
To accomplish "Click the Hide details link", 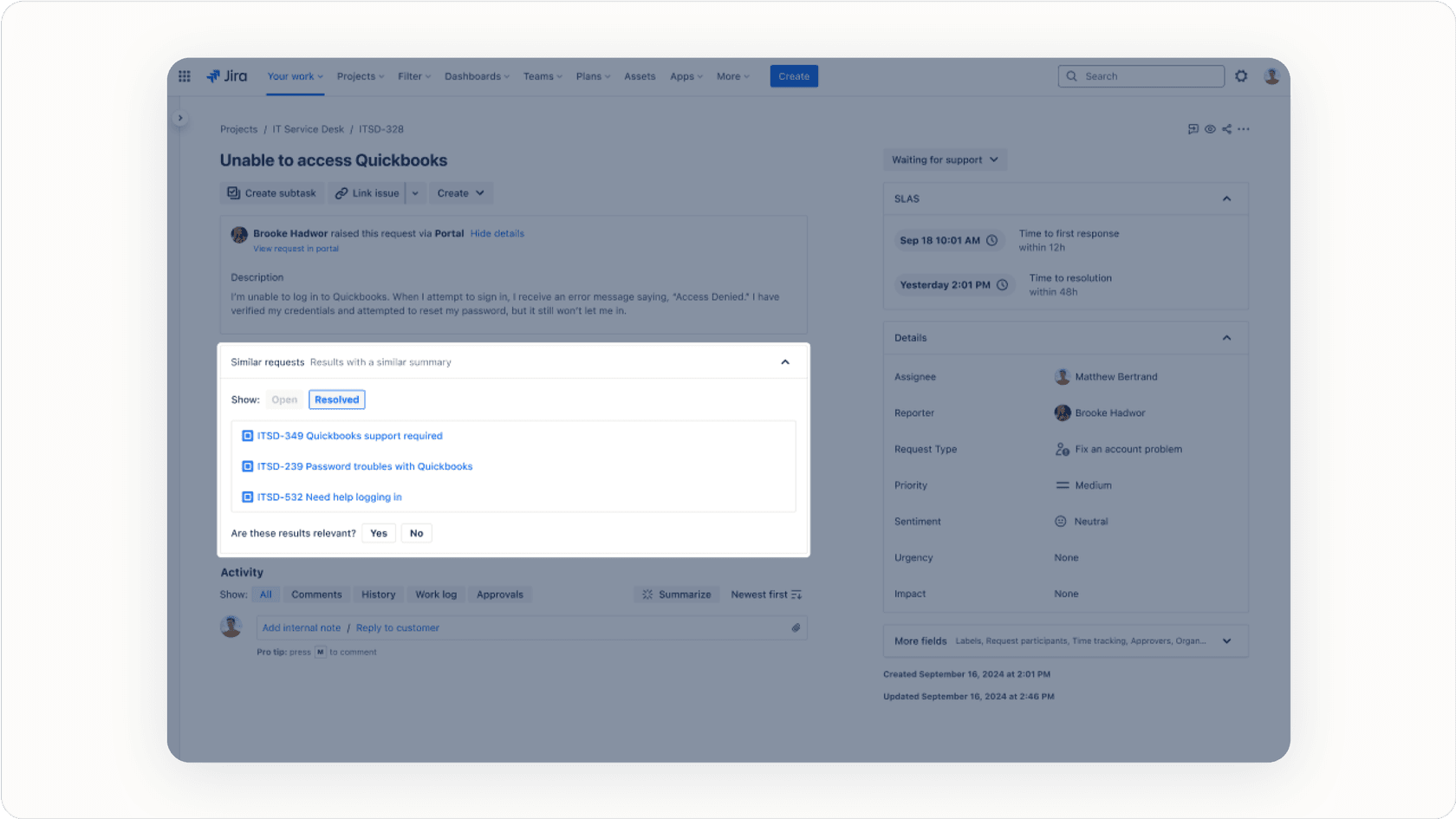I will pyautogui.click(x=497, y=233).
